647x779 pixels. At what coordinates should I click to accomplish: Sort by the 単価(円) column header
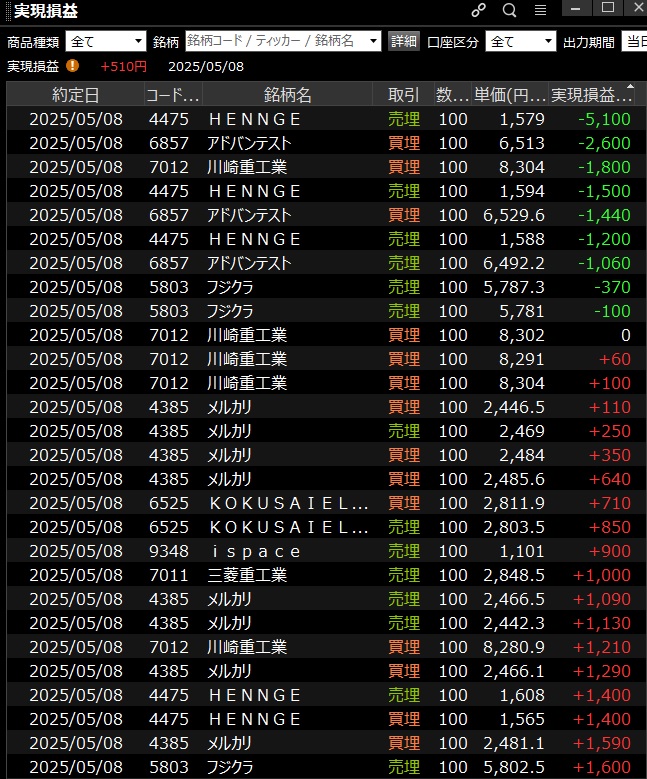[510, 94]
